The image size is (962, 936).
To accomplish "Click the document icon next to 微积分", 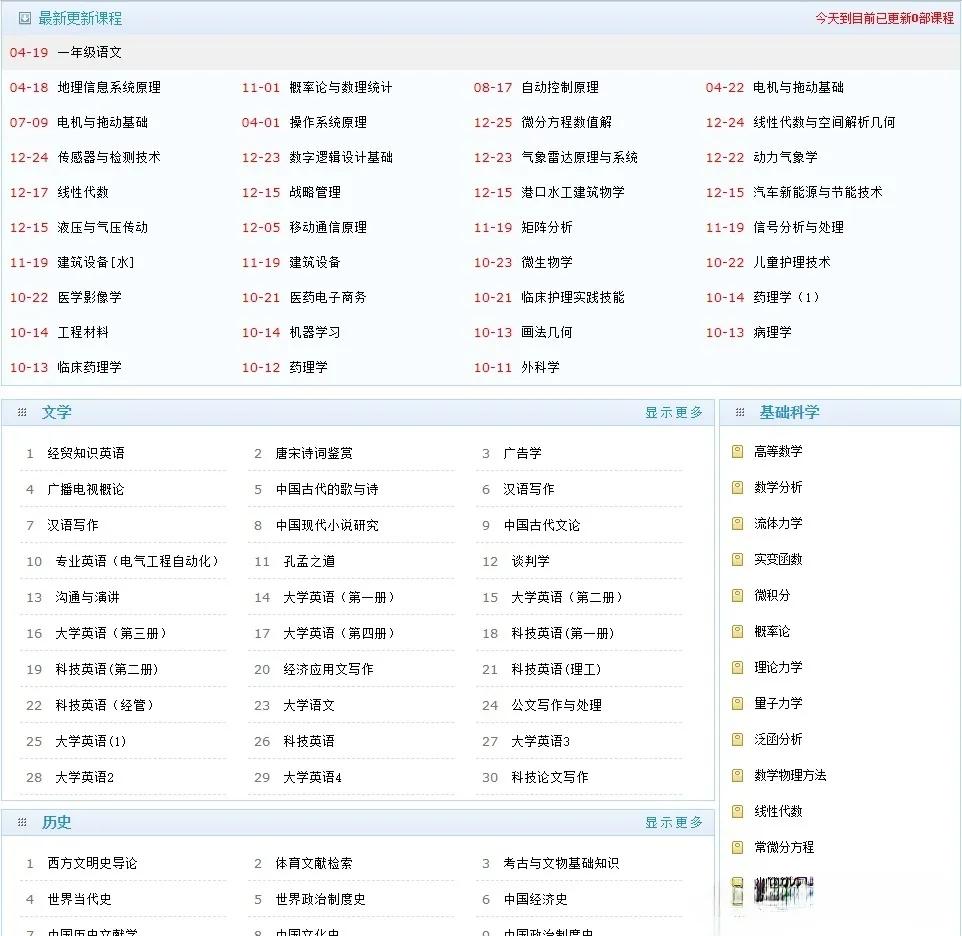I will (739, 595).
